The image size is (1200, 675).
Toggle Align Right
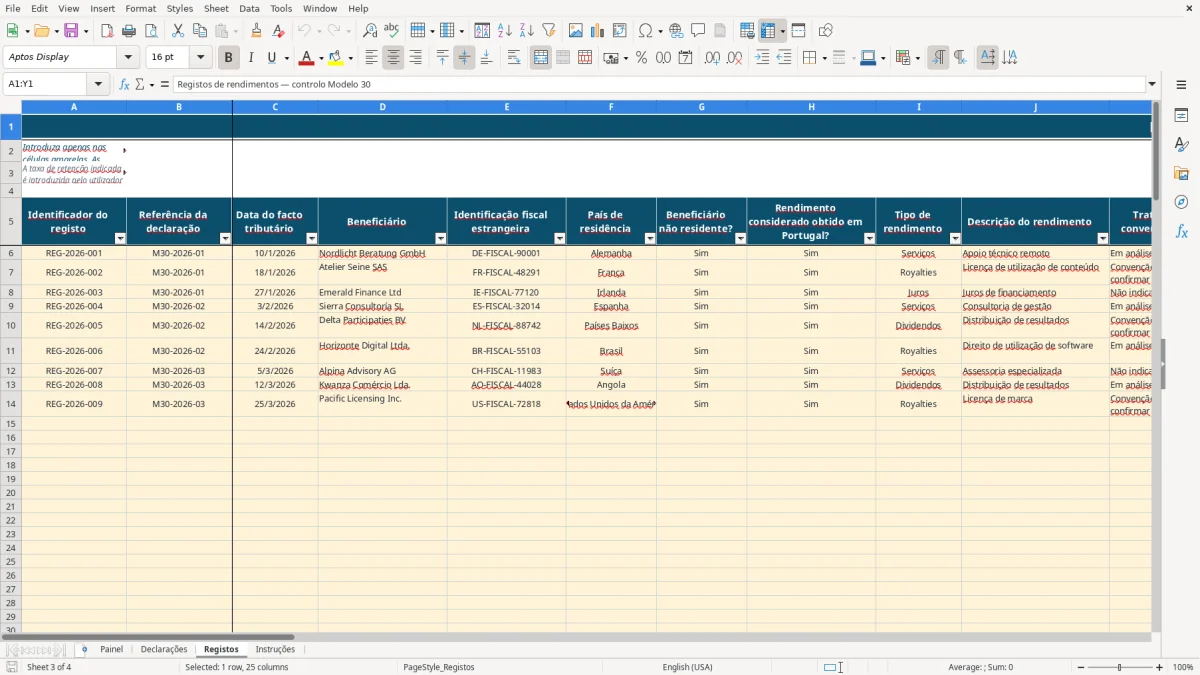point(415,58)
